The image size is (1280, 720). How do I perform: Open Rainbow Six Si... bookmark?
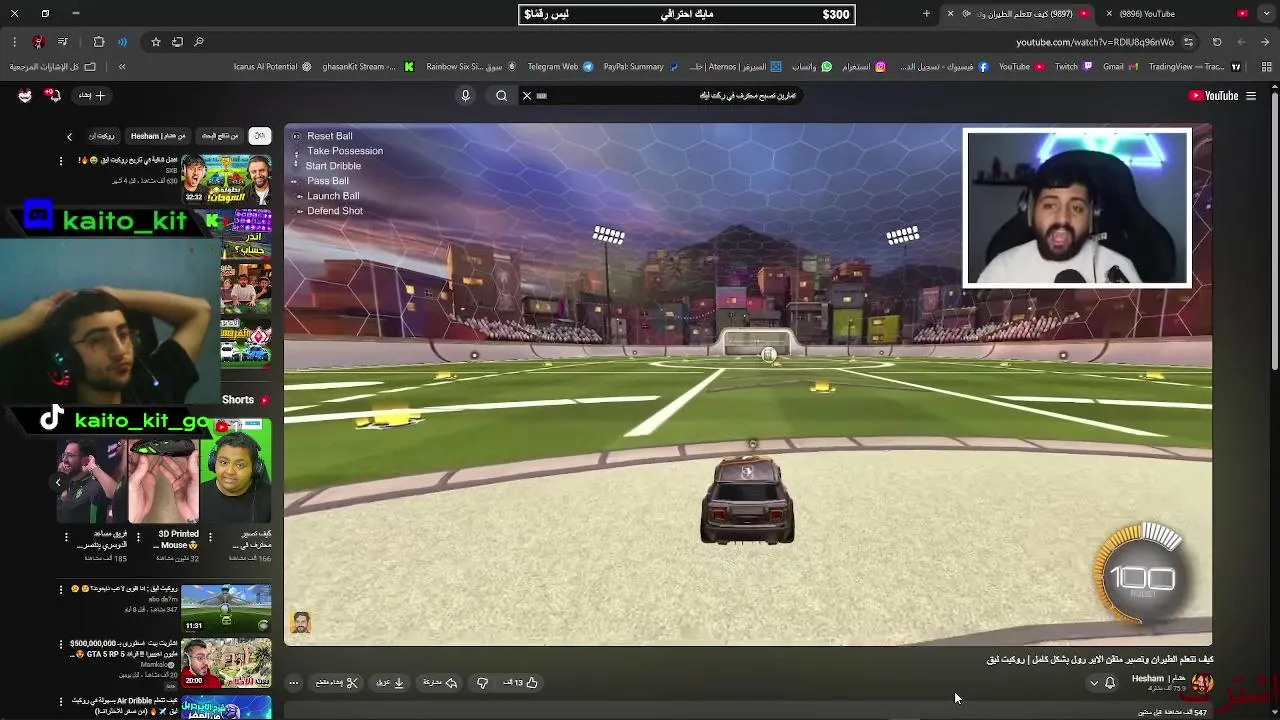click(x=471, y=67)
